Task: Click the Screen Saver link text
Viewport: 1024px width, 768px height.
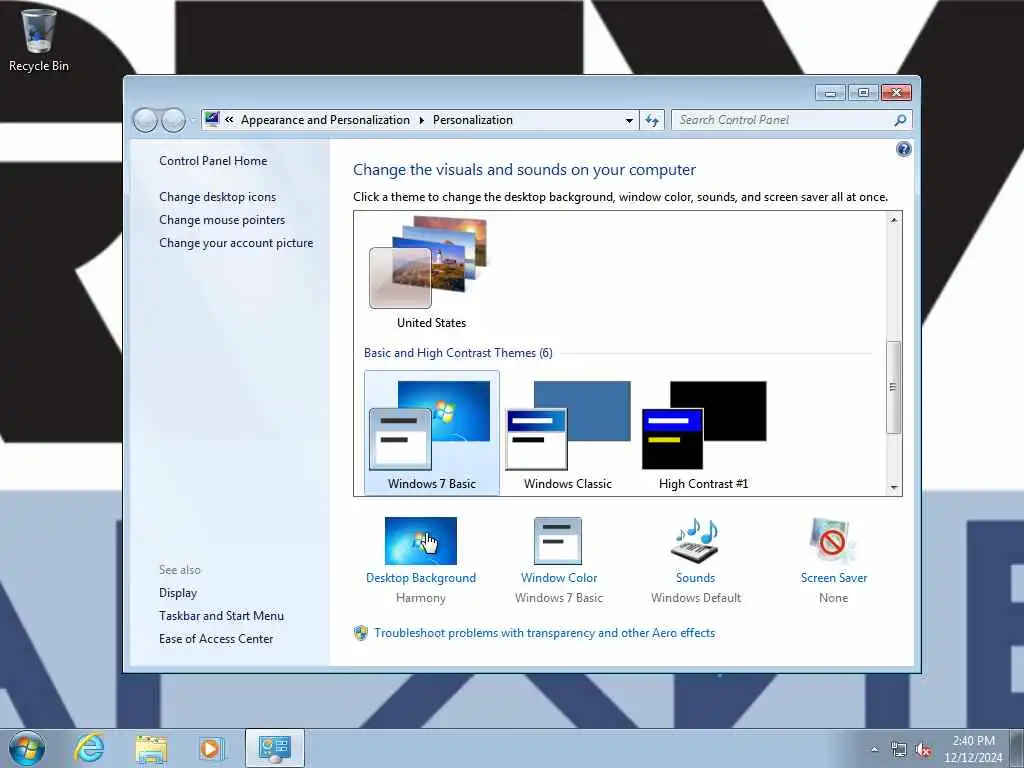Action: pyautogui.click(x=834, y=578)
